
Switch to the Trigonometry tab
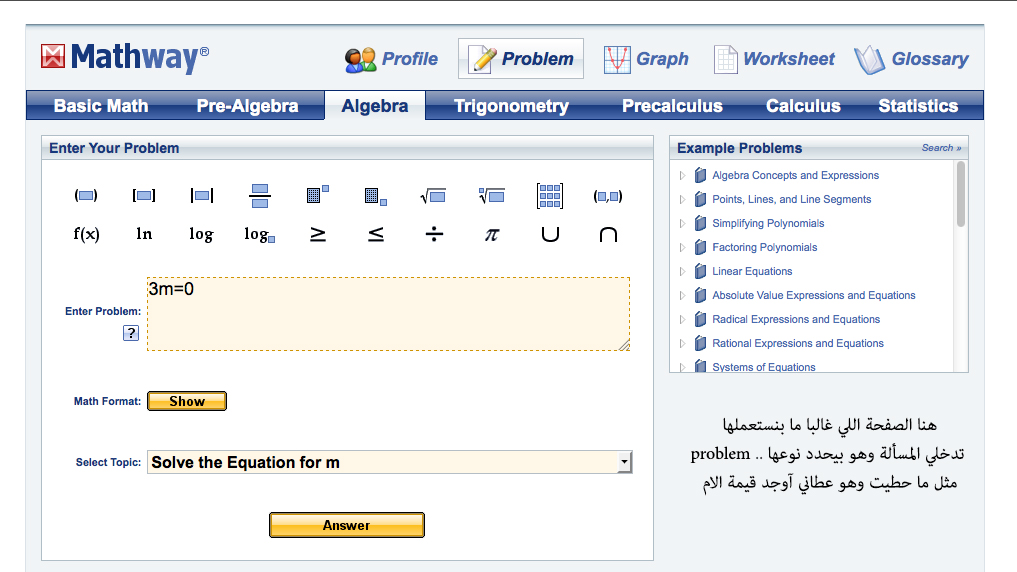(x=511, y=106)
